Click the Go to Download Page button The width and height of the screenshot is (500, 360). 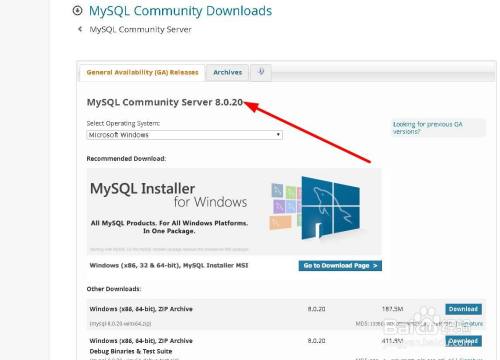(340, 266)
